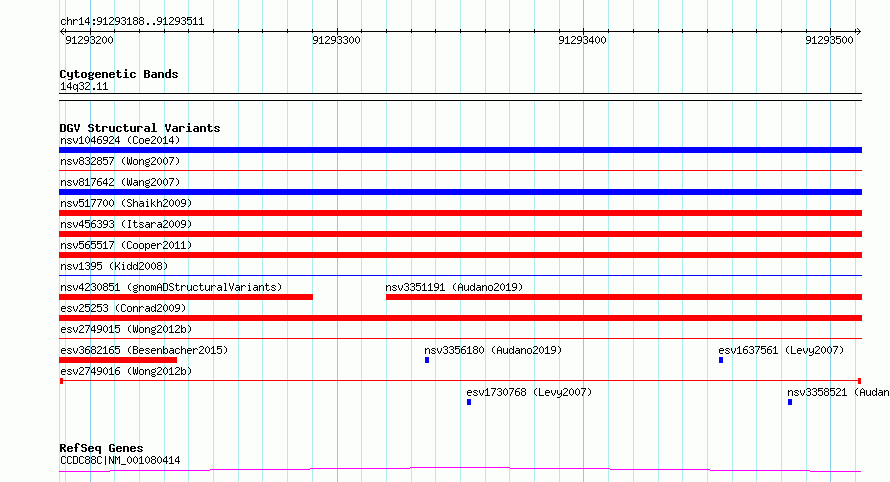Click ruler position 91293300

(336, 40)
